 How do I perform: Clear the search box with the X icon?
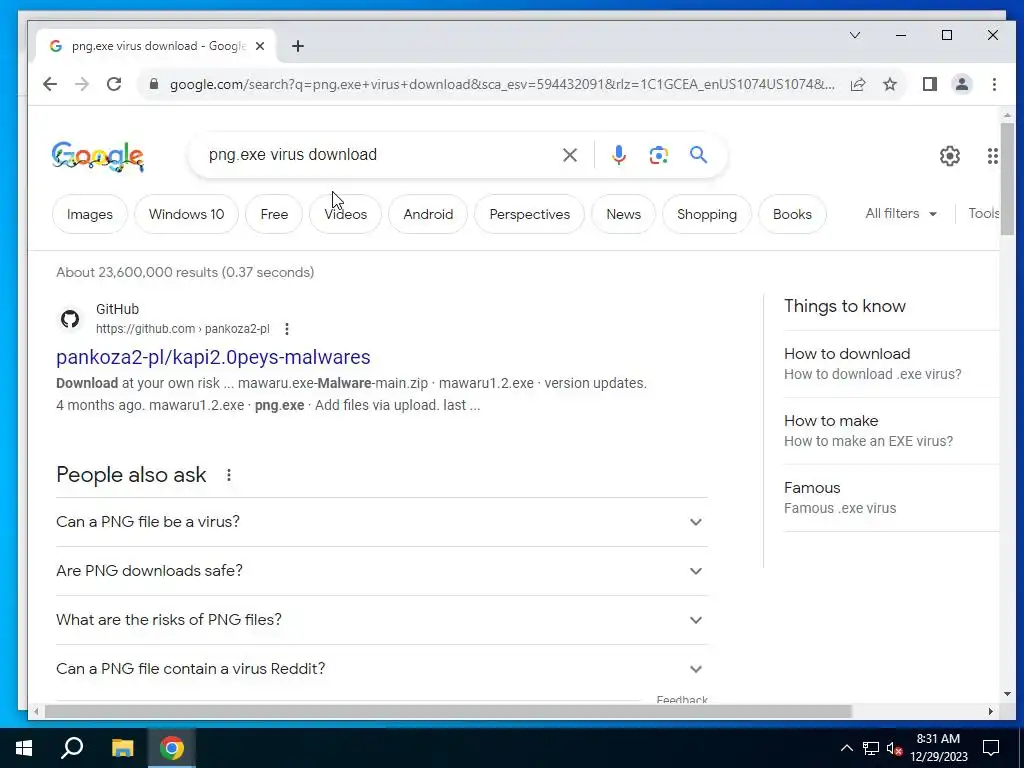(x=570, y=155)
